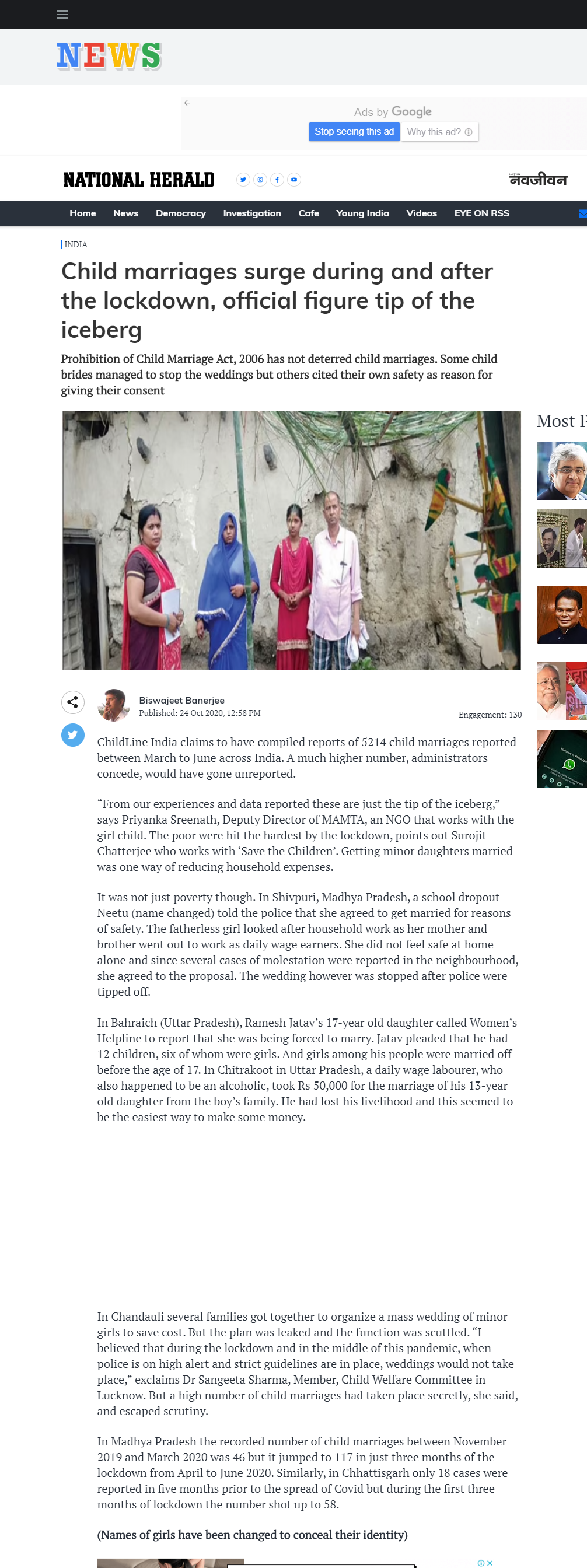Click Why this ad? button

[x=439, y=131]
